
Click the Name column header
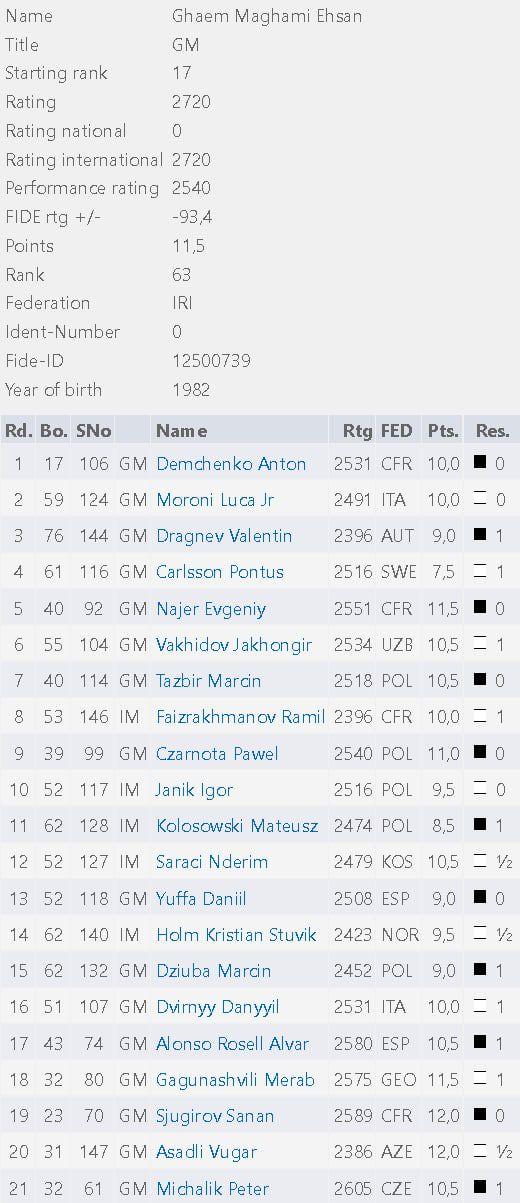[182, 431]
